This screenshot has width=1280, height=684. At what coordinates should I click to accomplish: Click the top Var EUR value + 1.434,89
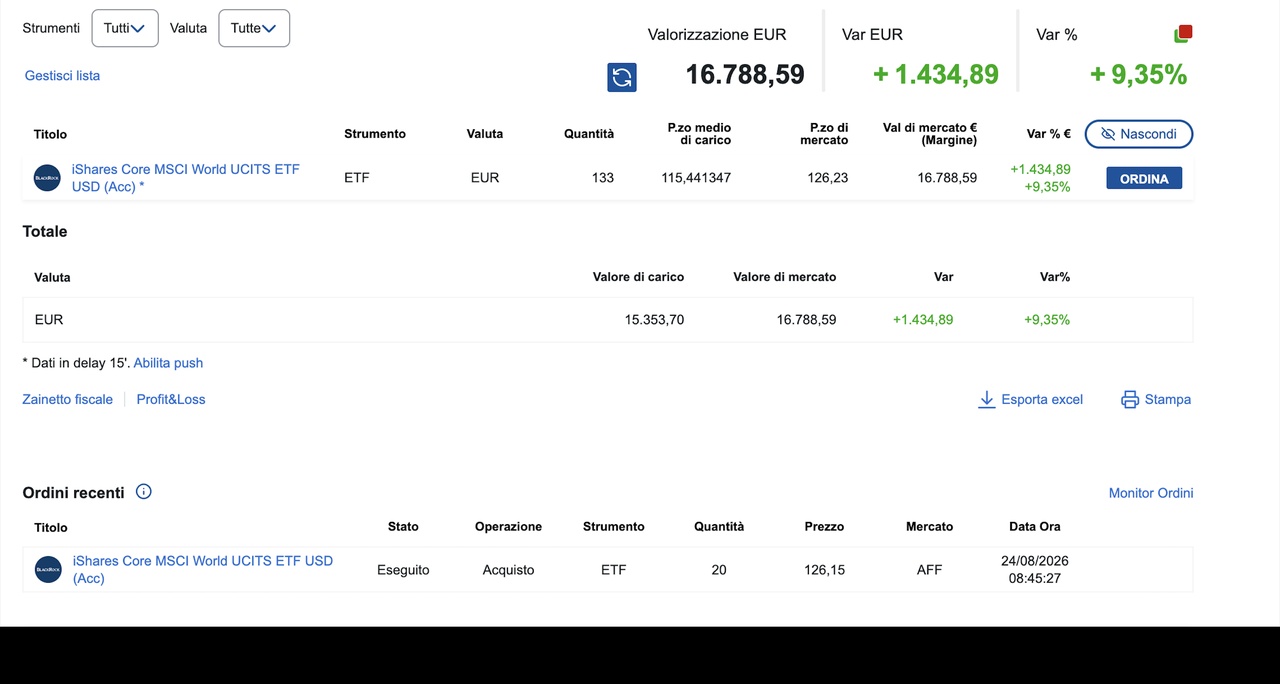936,75
